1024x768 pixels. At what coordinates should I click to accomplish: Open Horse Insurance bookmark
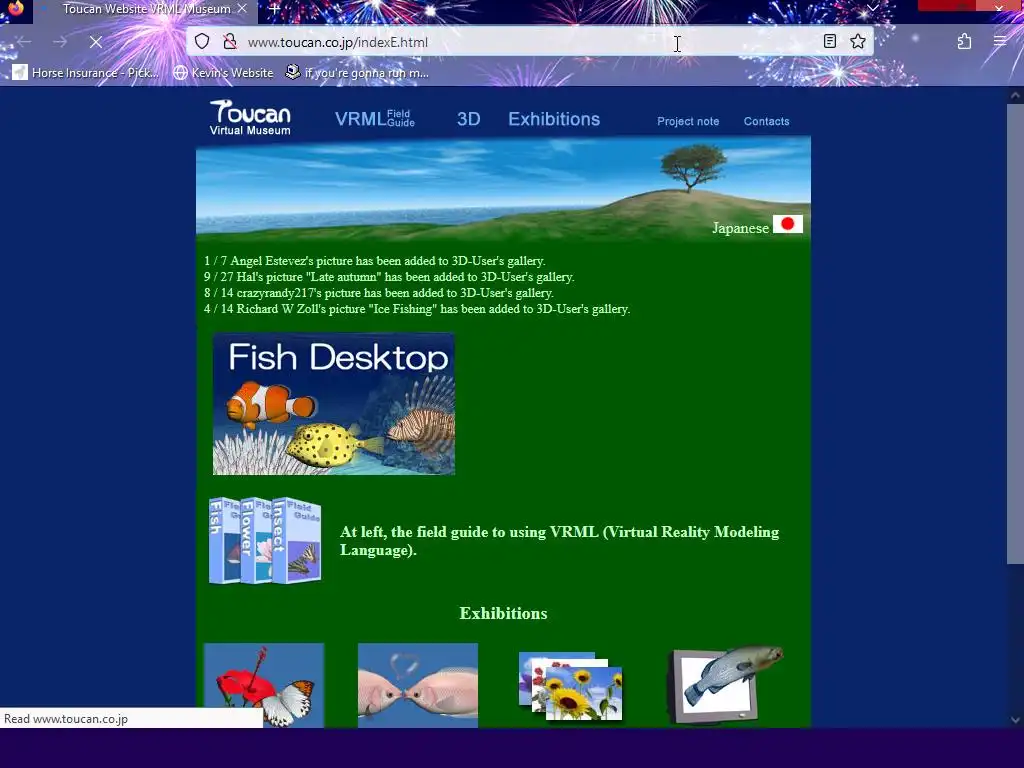click(x=86, y=72)
